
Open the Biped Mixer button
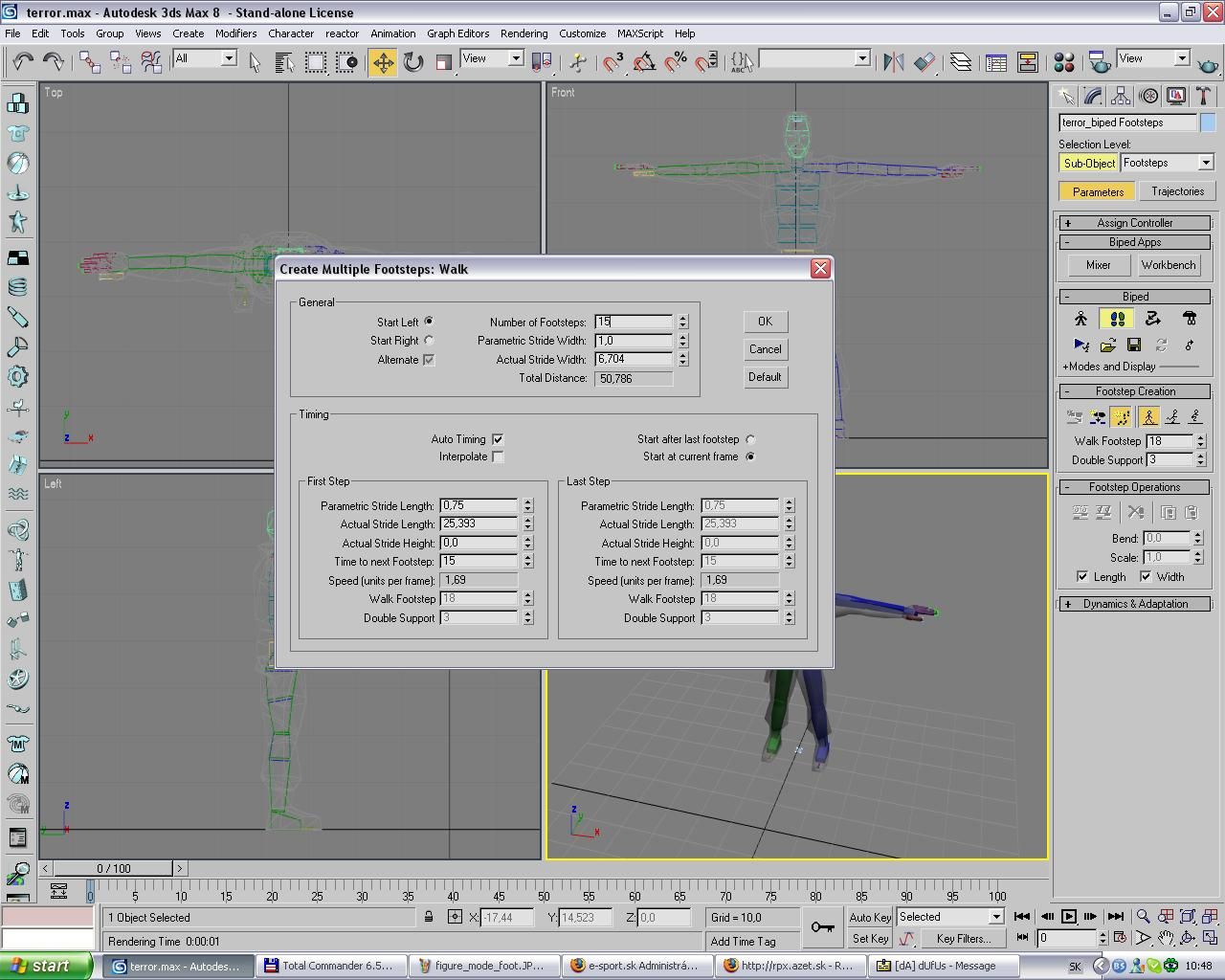coord(1099,265)
